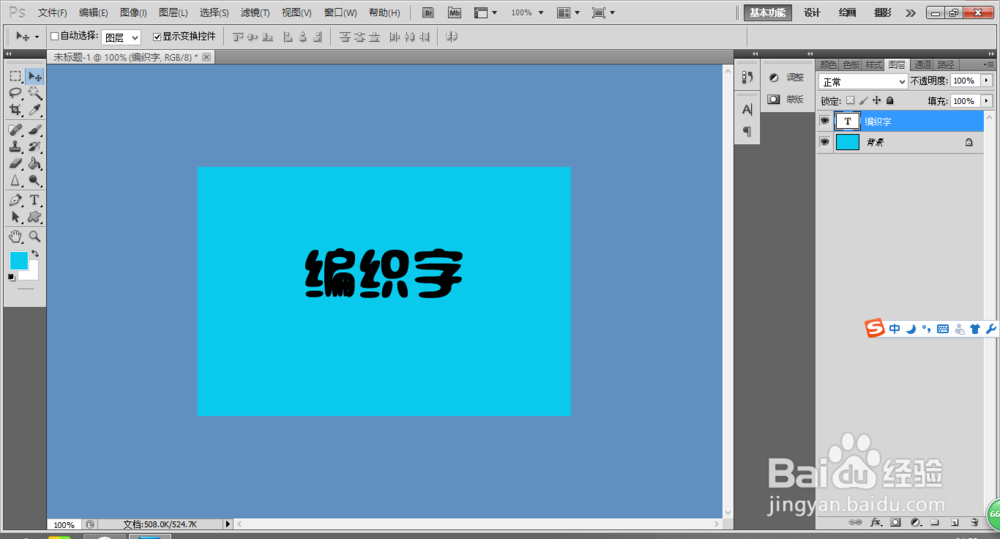Select the Pen tool

16,200
